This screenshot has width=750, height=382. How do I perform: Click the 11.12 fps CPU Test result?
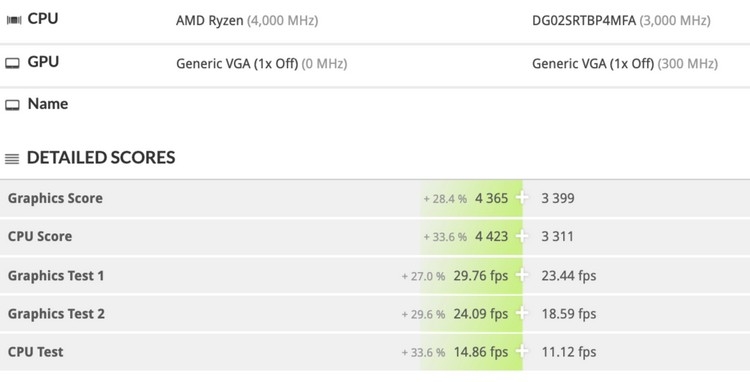point(569,352)
